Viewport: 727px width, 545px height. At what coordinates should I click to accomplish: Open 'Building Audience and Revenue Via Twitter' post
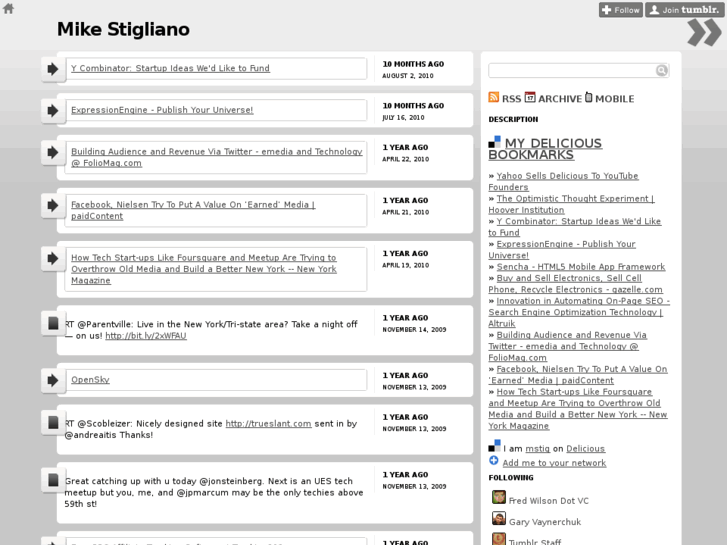click(217, 157)
